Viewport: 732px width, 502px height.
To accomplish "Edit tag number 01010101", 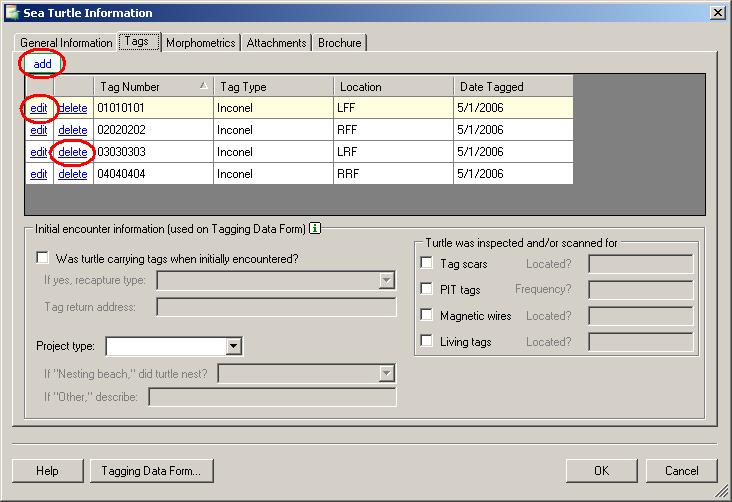I will click(x=38, y=108).
